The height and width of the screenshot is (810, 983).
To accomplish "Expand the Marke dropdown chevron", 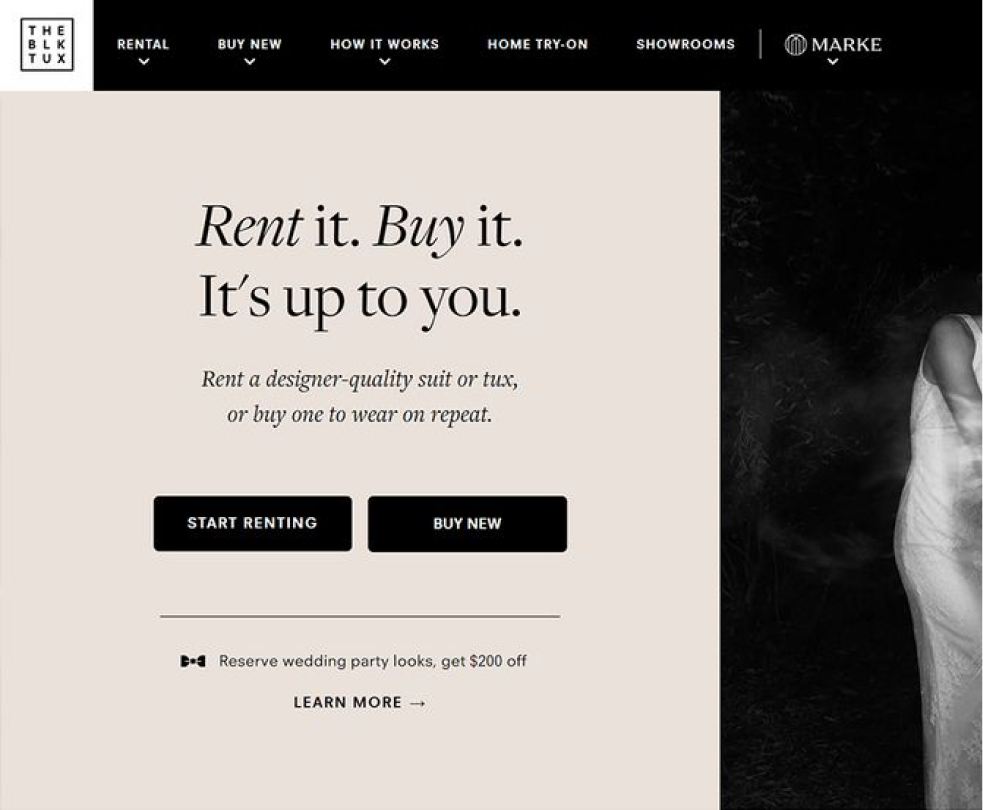I will [833, 61].
